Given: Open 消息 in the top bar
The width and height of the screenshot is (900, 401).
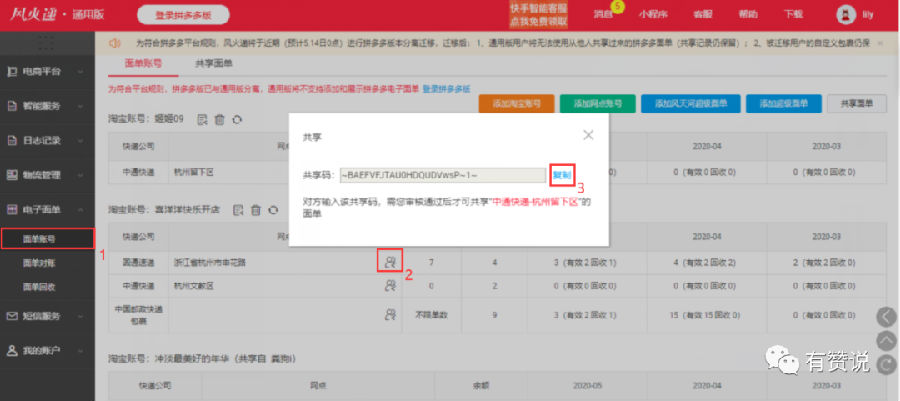Looking at the screenshot, I should point(603,15).
